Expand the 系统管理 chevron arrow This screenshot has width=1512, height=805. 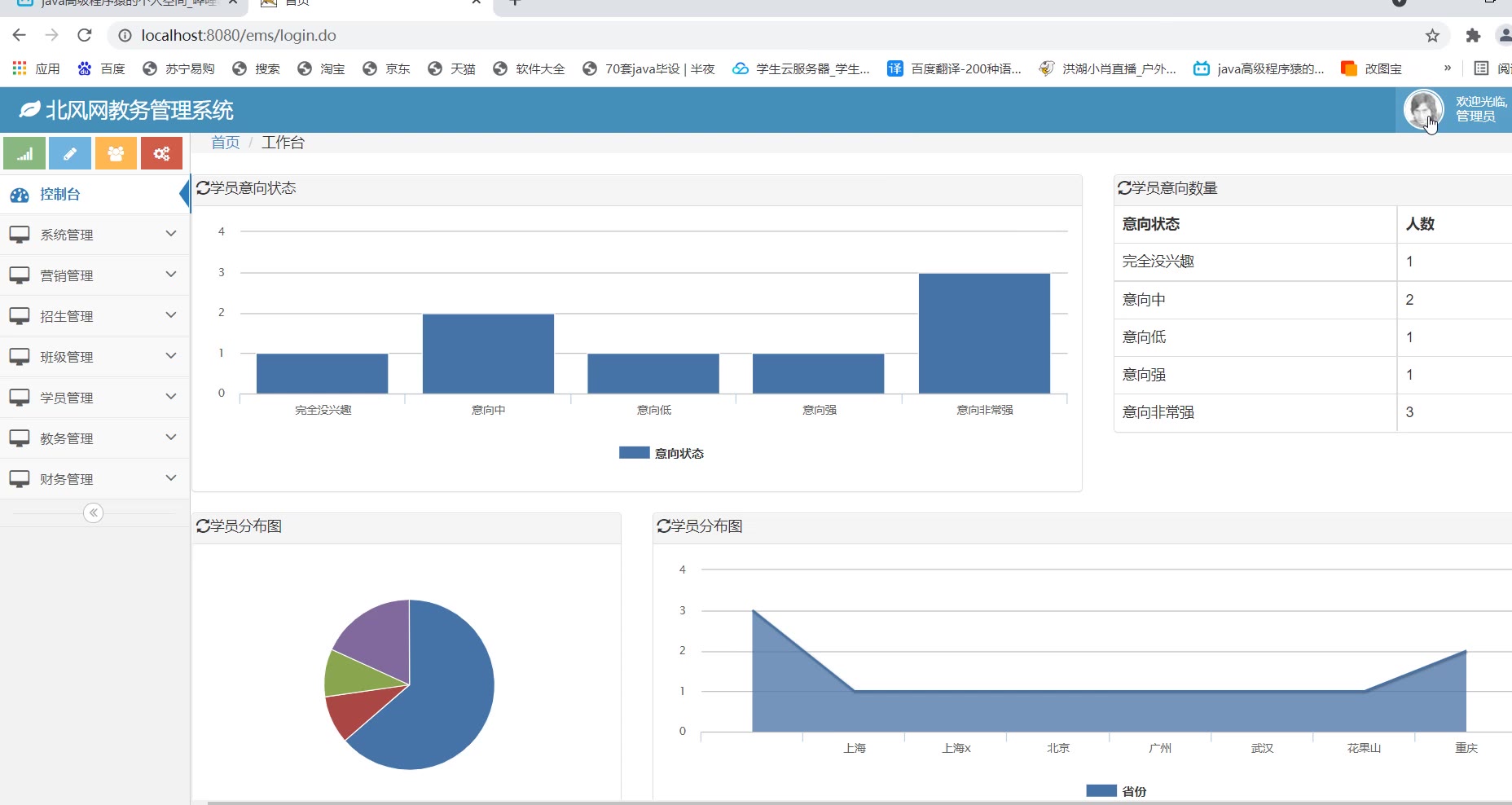171,234
